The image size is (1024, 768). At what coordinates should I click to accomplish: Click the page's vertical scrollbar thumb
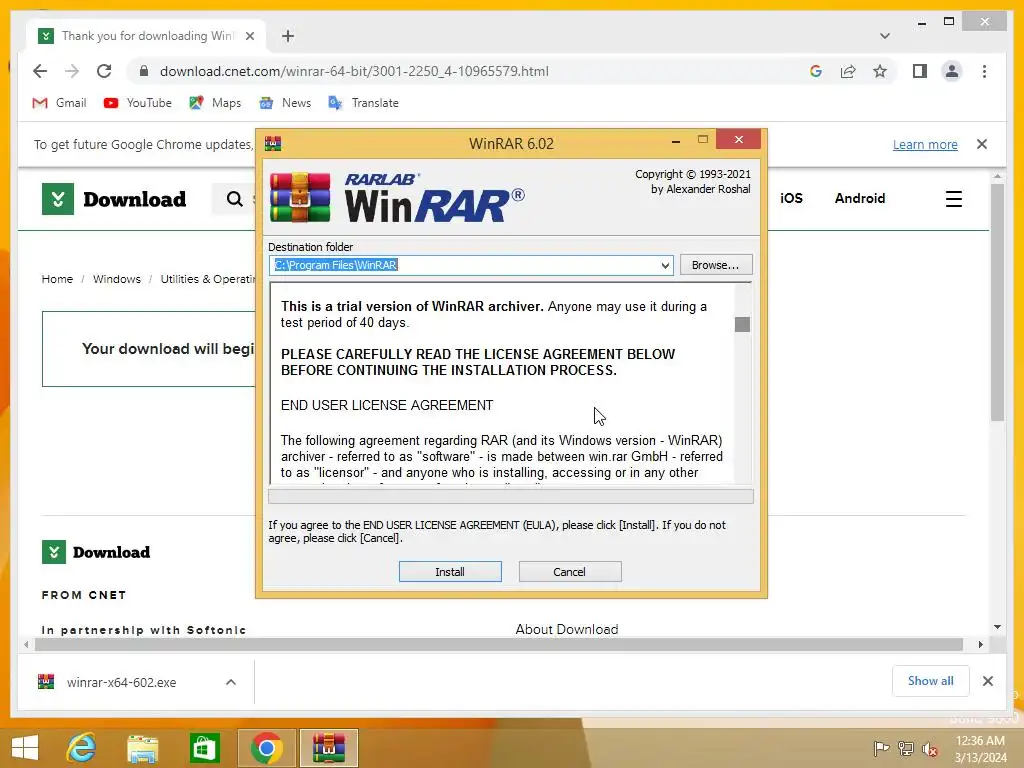tap(997, 302)
